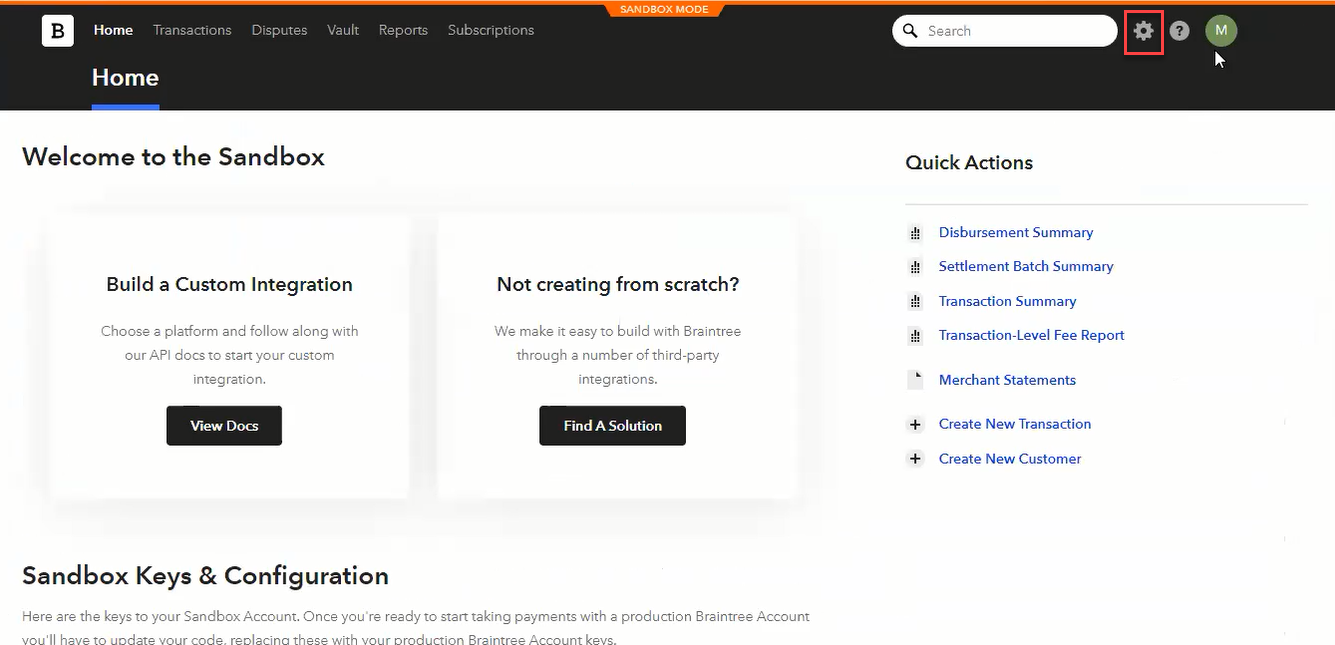Click the Quick Actions heading
The height and width of the screenshot is (645, 1335).
tap(969, 162)
